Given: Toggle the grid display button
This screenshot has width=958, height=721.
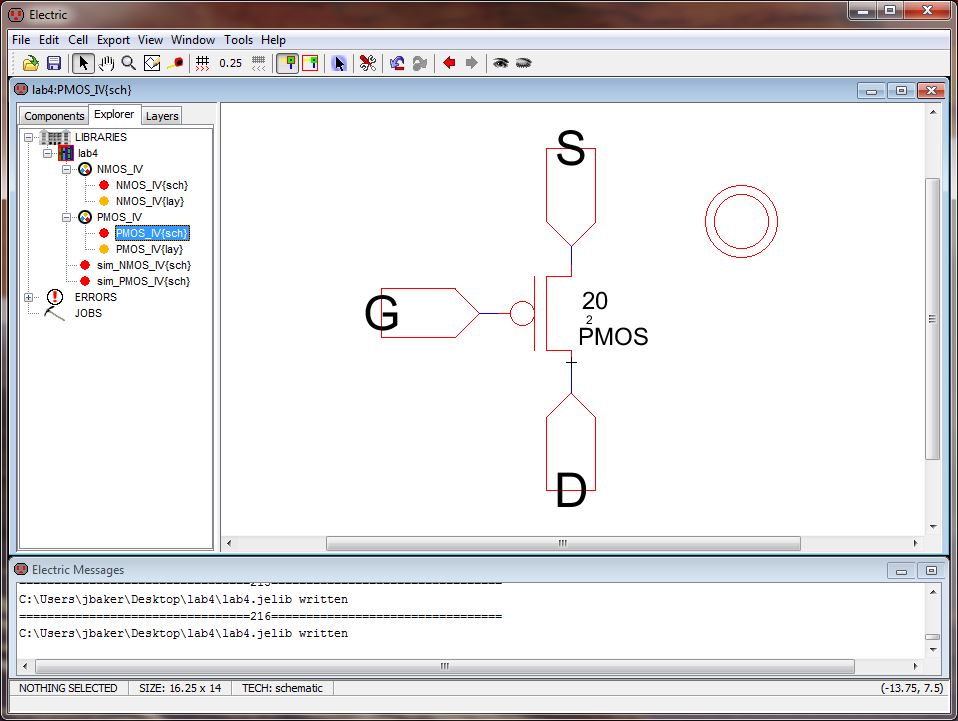Looking at the screenshot, I should [x=202, y=63].
